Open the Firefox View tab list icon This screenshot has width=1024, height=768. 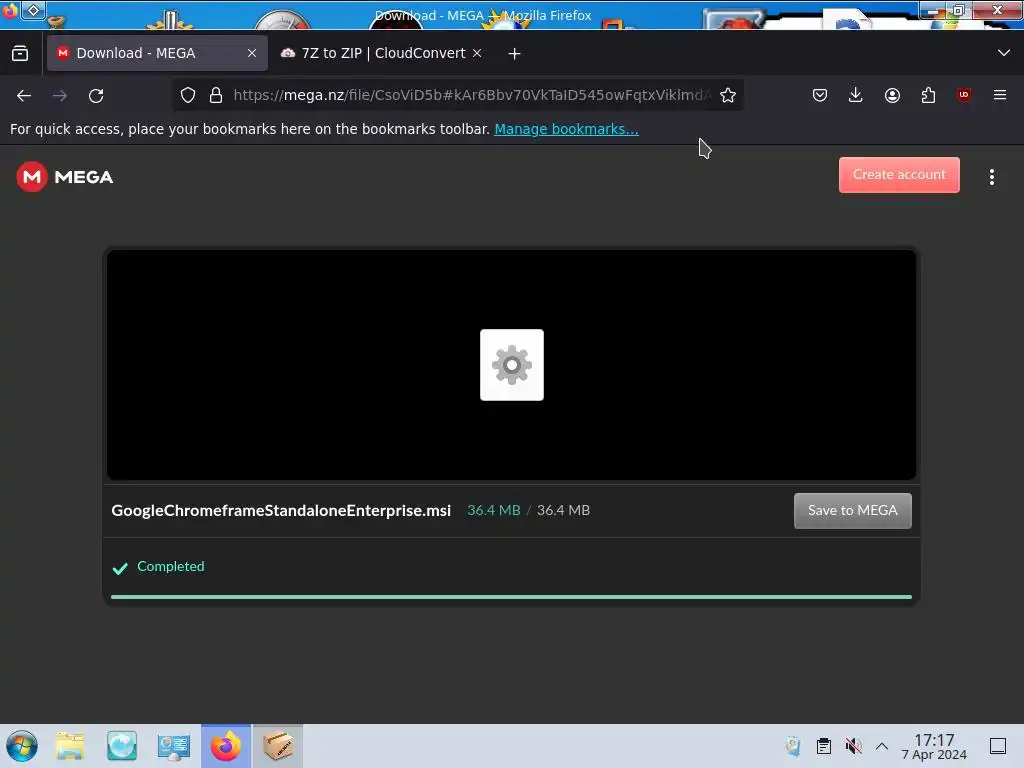(x=20, y=54)
